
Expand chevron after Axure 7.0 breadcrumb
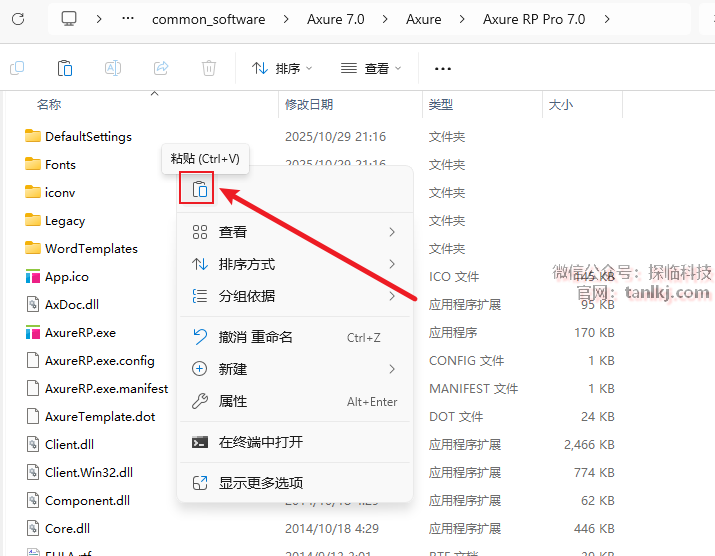click(x=385, y=19)
